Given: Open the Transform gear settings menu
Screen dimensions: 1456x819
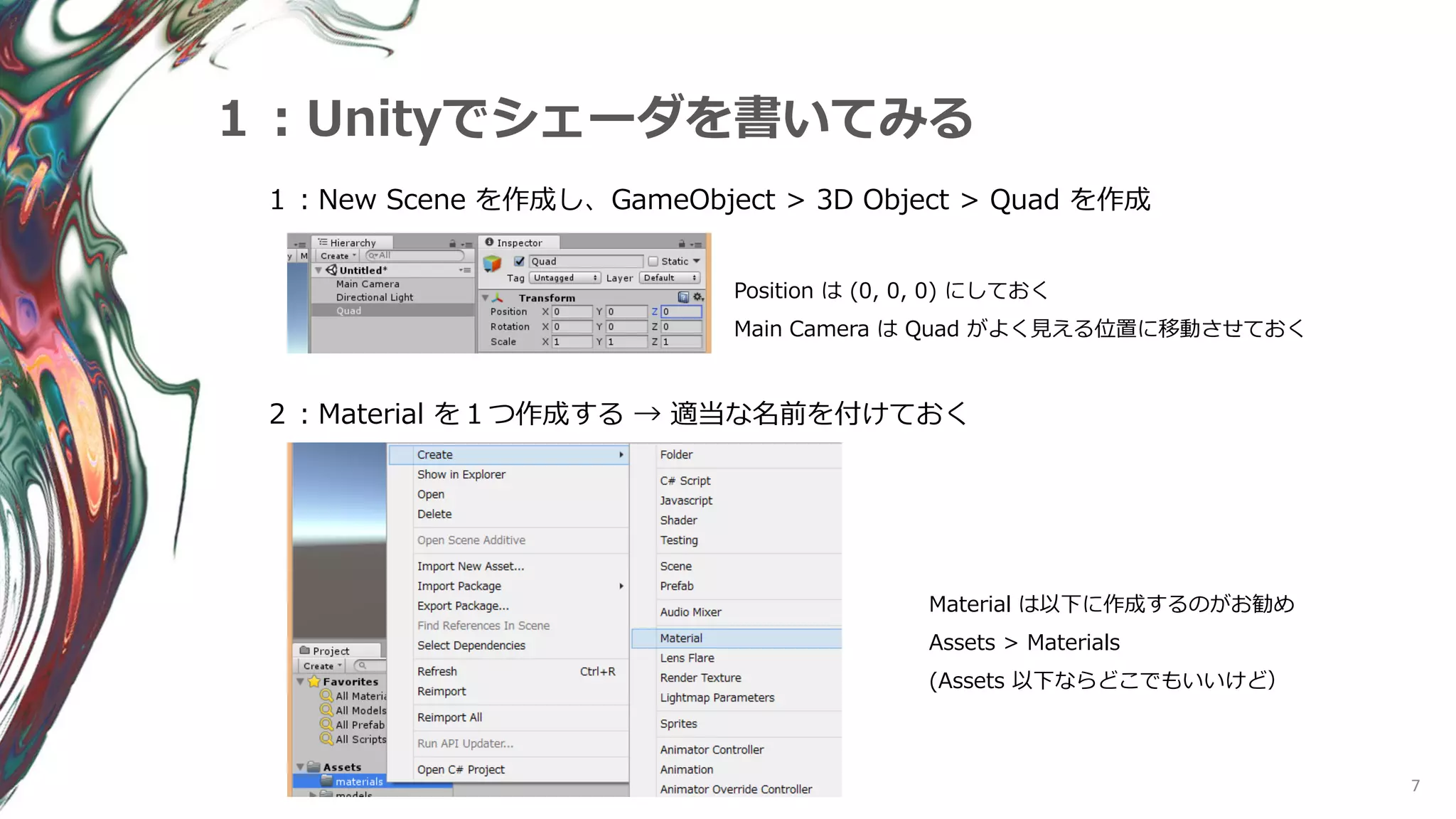Looking at the screenshot, I should pyautogui.click(x=698, y=297).
